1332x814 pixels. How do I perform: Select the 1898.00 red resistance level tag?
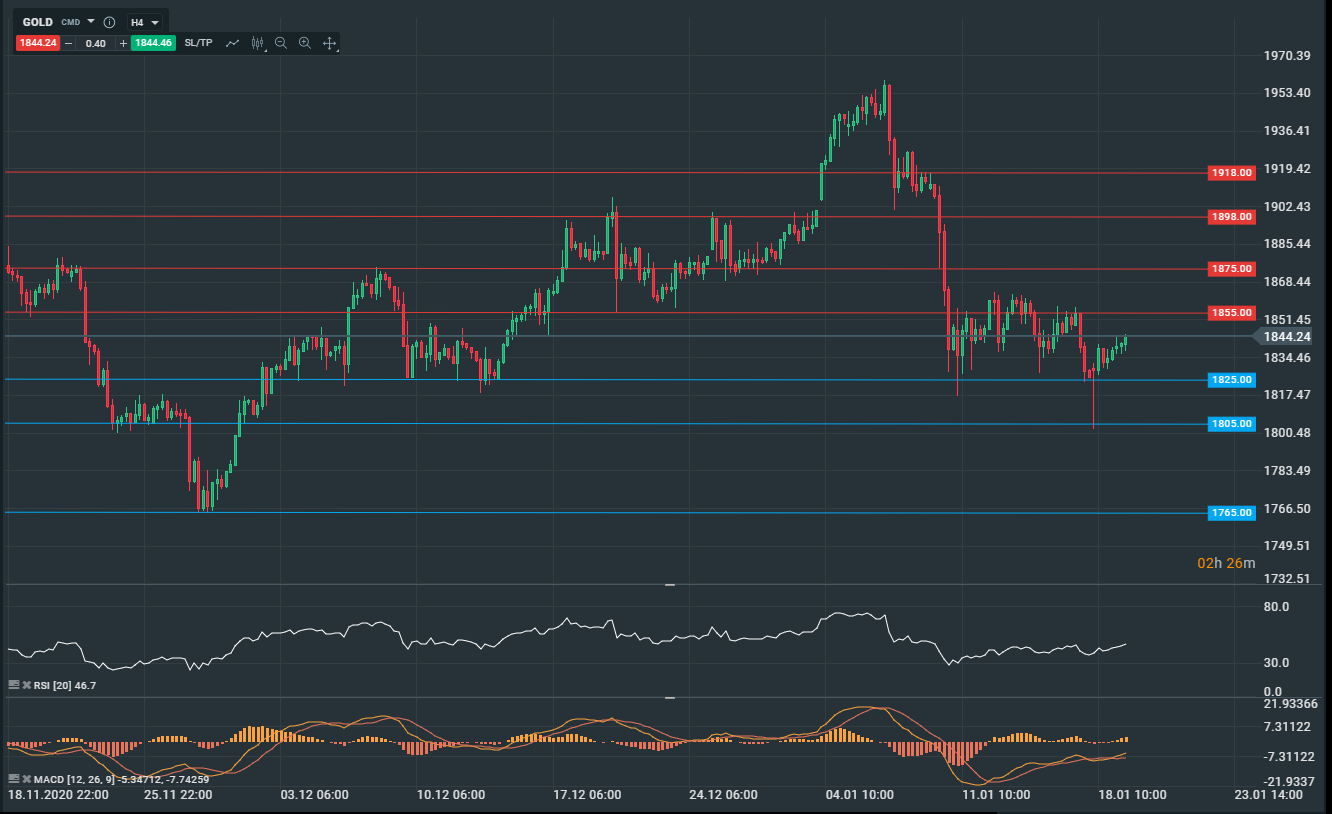point(1231,216)
